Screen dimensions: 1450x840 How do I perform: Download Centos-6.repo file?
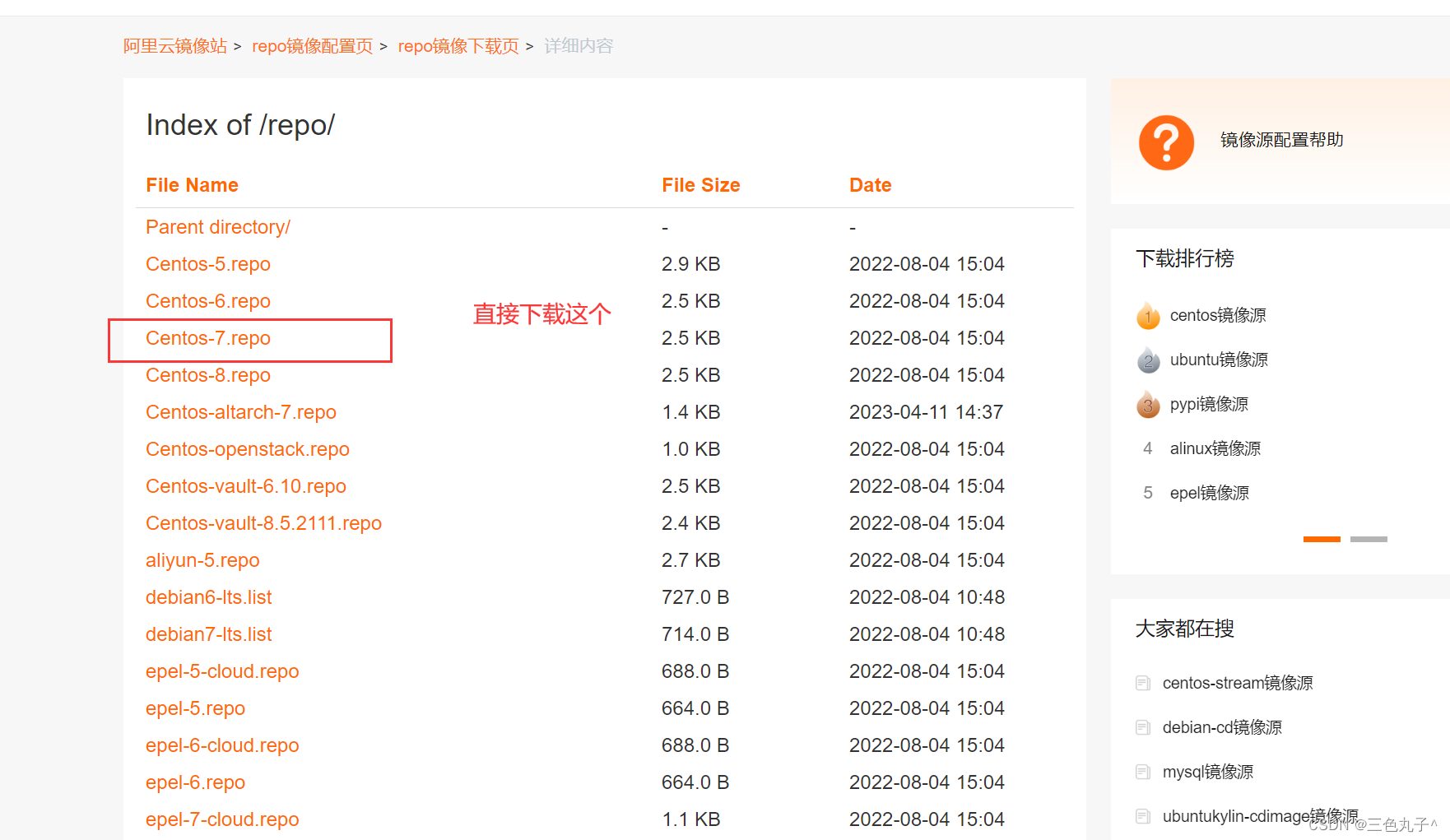(208, 301)
